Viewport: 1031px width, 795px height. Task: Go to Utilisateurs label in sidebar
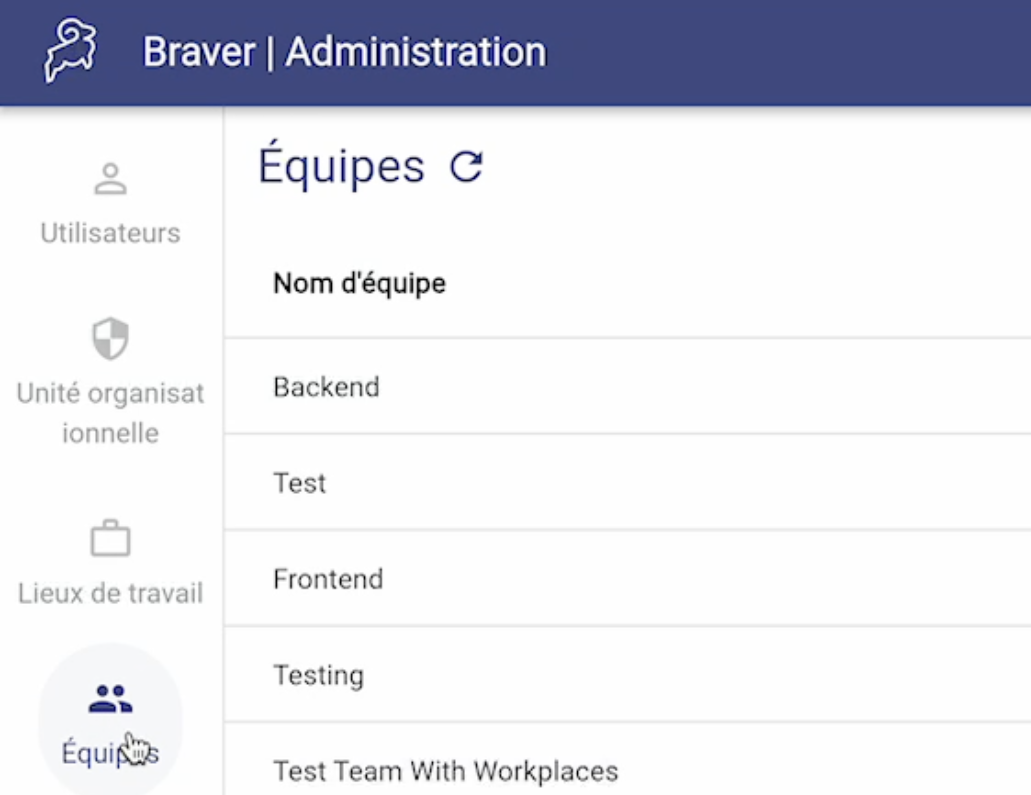[x=110, y=233]
